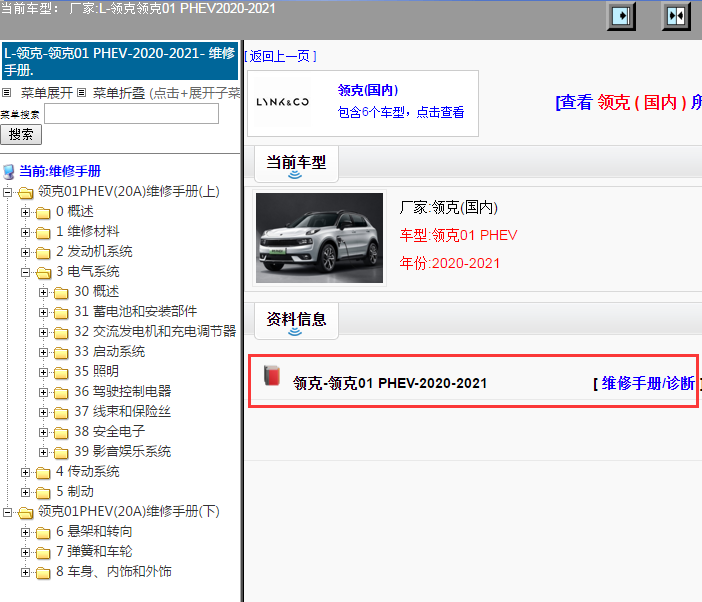
Task: Collapse the 3 电气系统 node
Action: (25, 272)
